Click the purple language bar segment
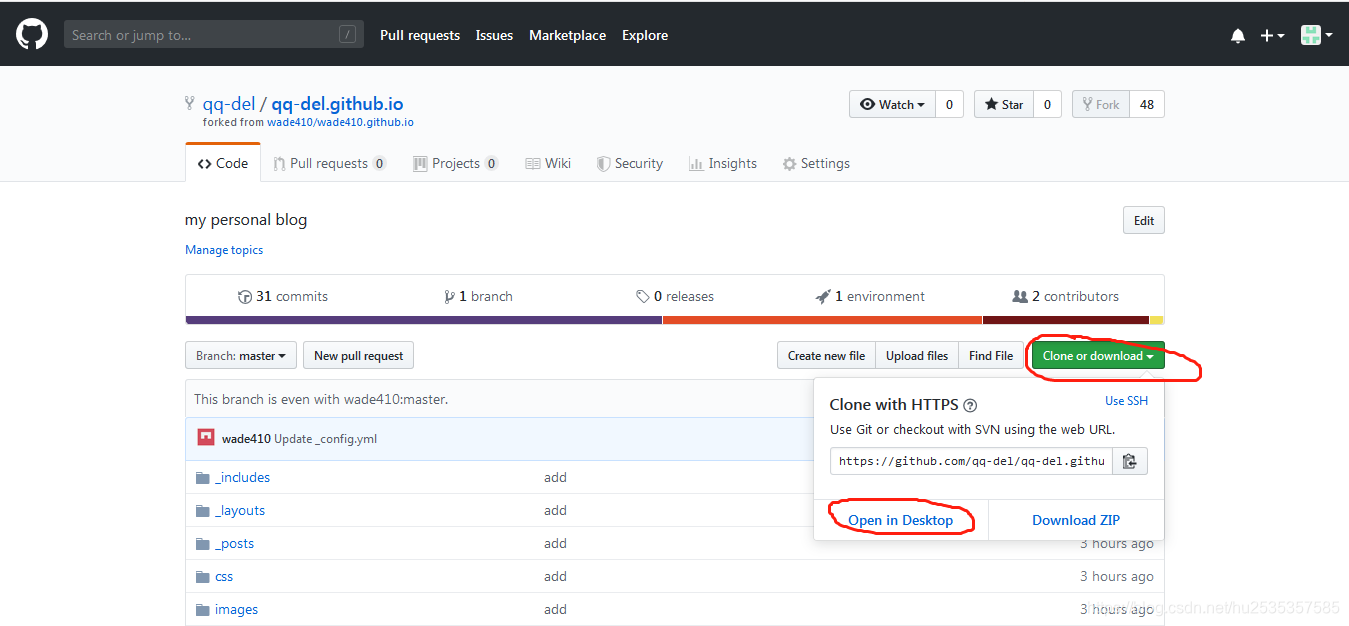The height and width of the screenshot is (626, 1349). click(x=424, y=320)
